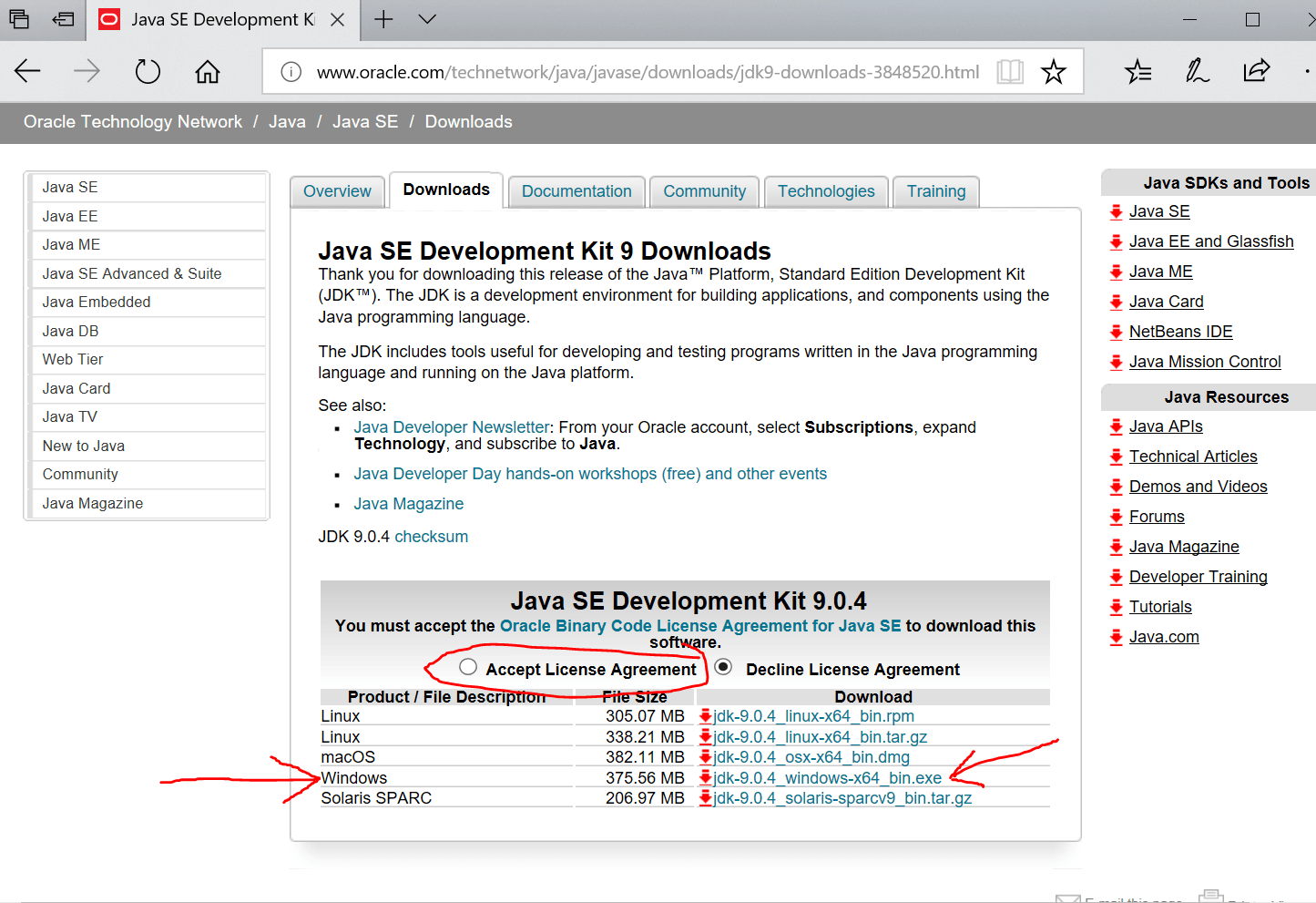This screenshot has height=903, width=1316.
Task: Click the Share icon
Action: pyautogui.click(x=1257, y=71)
